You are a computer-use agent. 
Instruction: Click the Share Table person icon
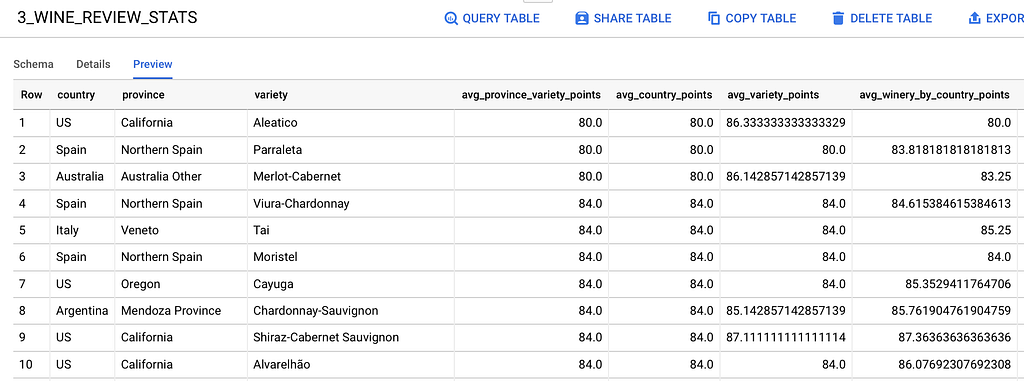[x=582, y=18]
